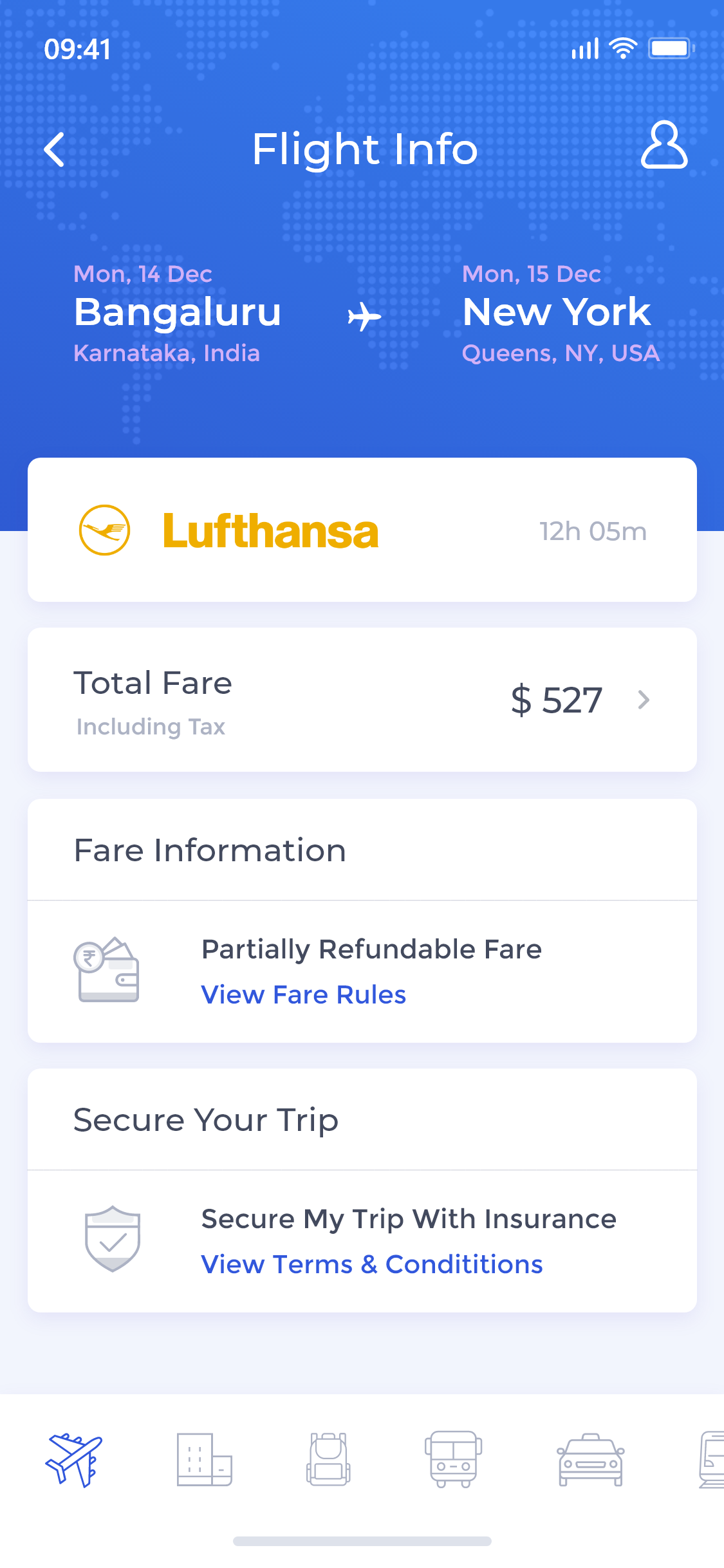Select the bus icon in bottom bar
724x1568 pixels.
pos(454,1460)
